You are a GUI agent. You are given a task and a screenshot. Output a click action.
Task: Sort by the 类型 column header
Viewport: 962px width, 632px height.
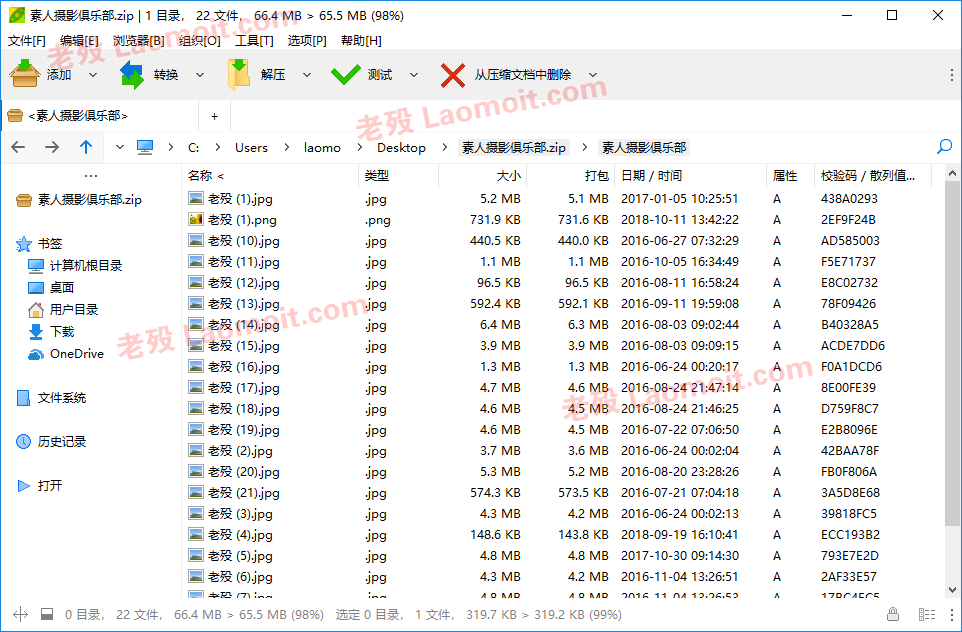click(x=399, y=176)
